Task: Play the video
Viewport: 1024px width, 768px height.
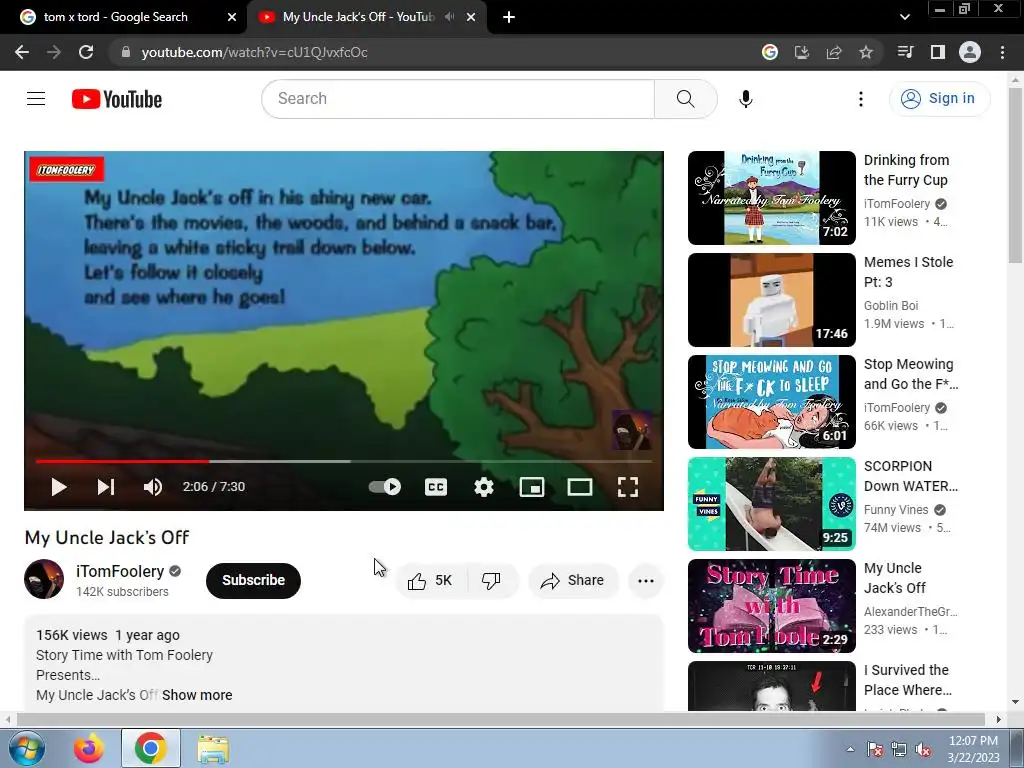Action: [59, 487]
